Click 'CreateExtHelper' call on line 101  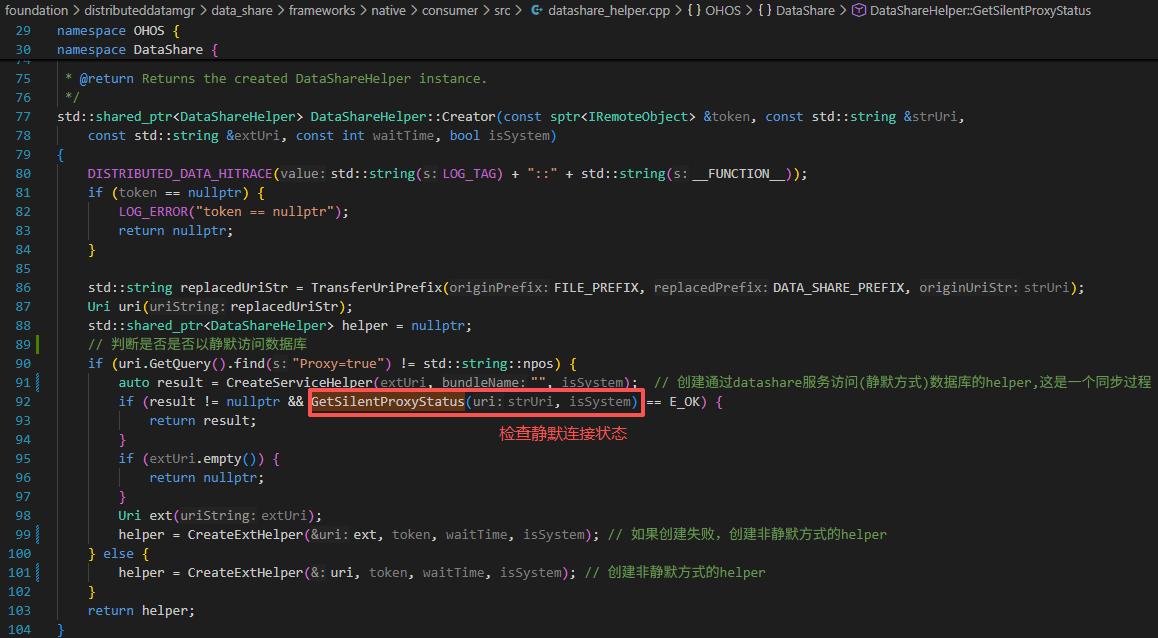tap(245, 572)
